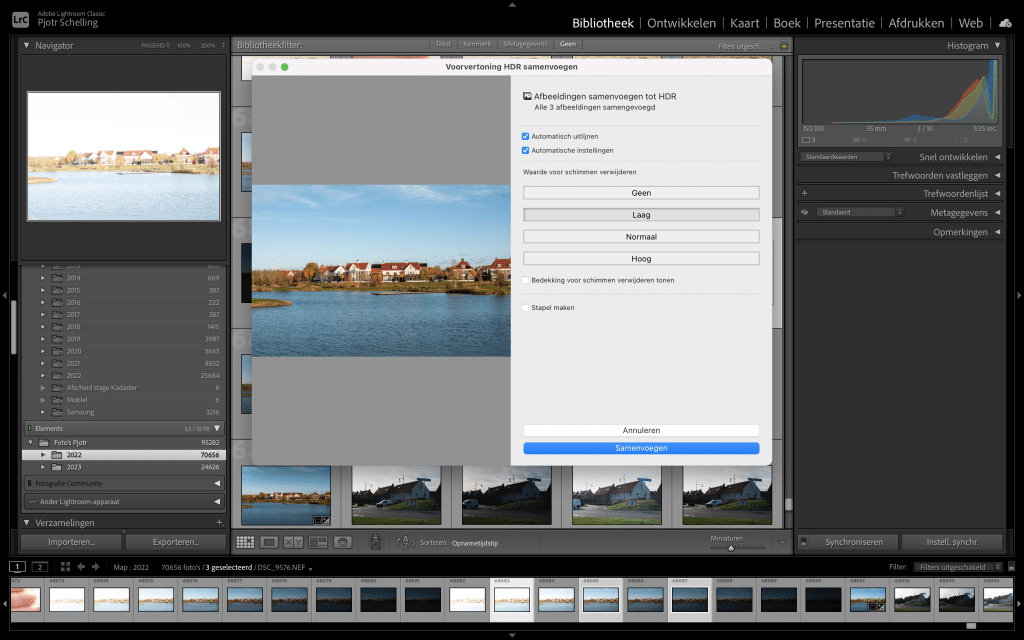Expand the 2023 folder

click(43, 467)
